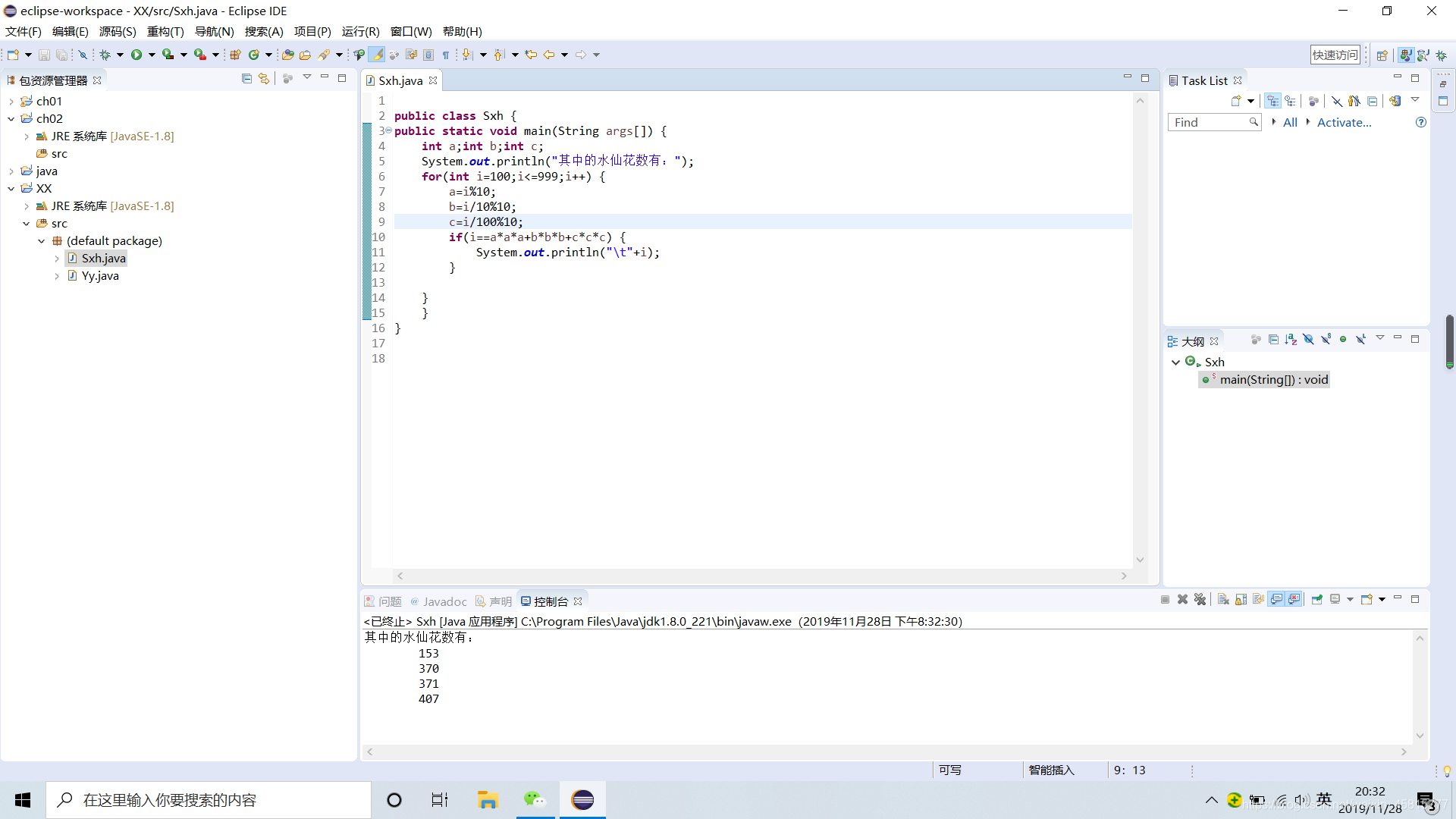
Task: Expand the Yy.java file node
Action: pyautogui.click(x=57, y=276)
